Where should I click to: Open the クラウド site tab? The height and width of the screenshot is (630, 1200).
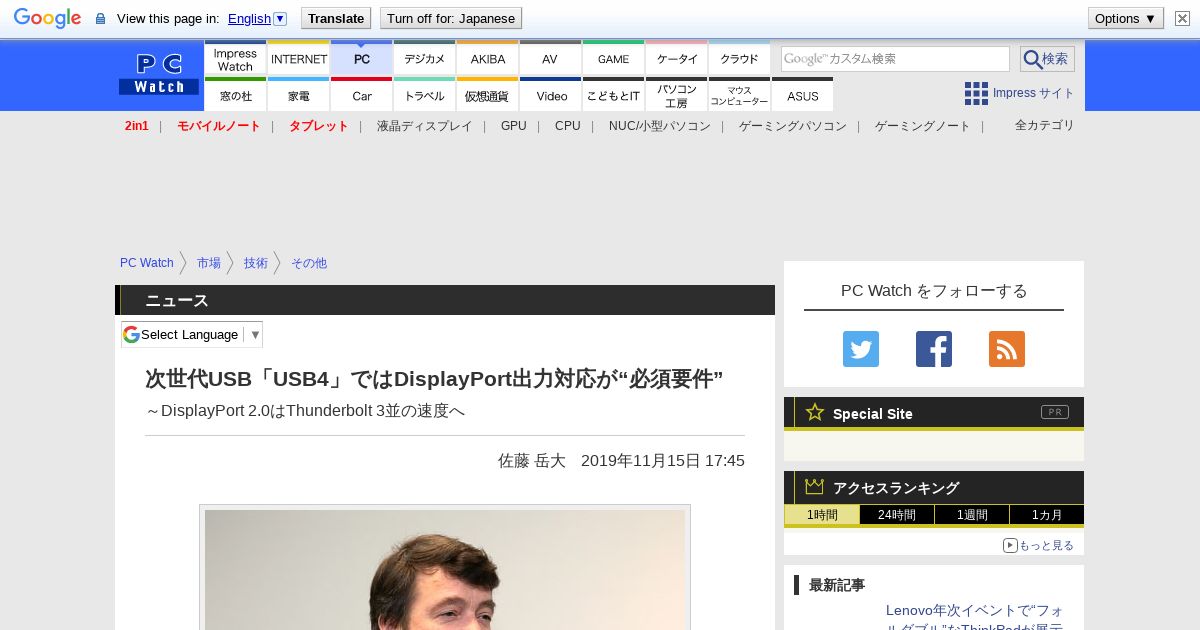[740, 59]
